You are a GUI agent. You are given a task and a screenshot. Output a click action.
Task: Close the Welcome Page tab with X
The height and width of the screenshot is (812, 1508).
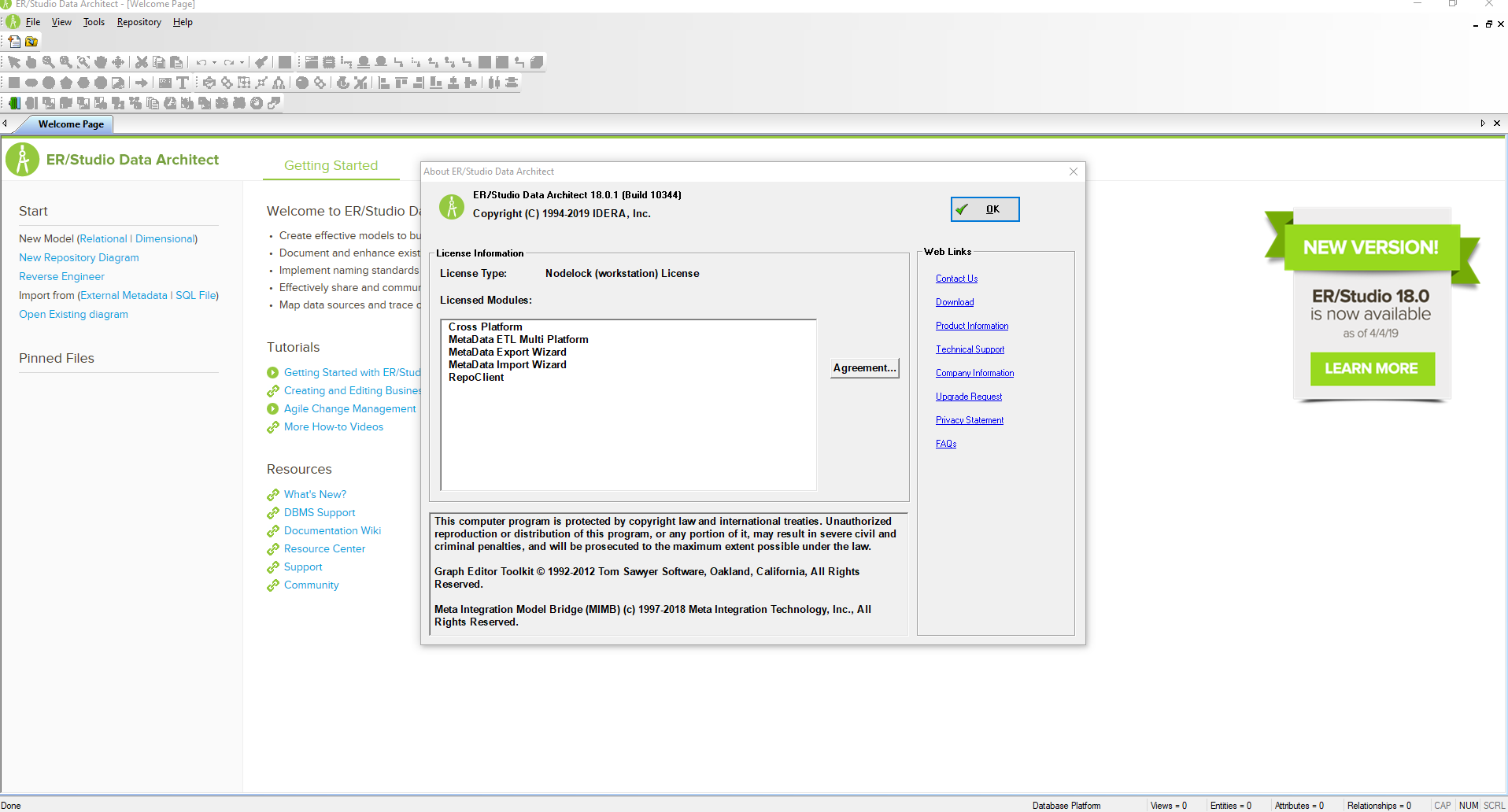point(1497,124)
